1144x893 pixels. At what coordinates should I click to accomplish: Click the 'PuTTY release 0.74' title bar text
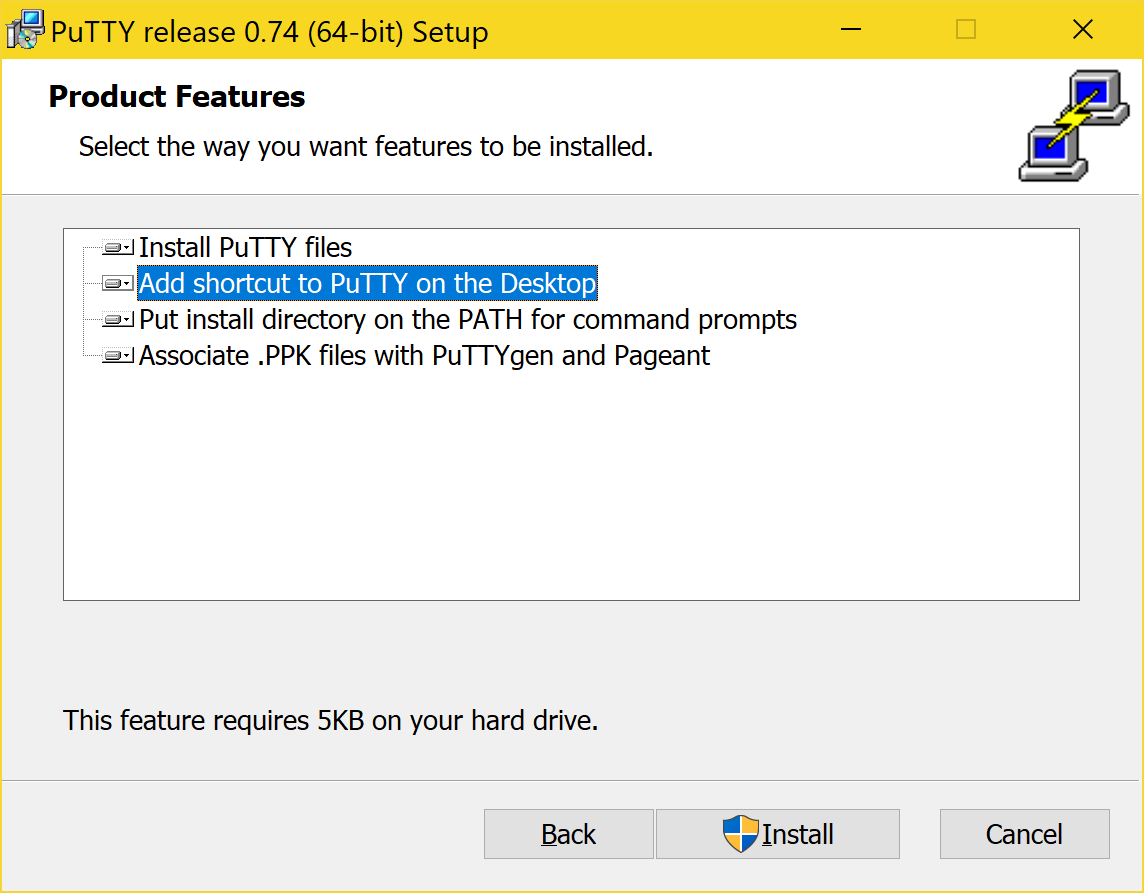click(x=269, y=32)
